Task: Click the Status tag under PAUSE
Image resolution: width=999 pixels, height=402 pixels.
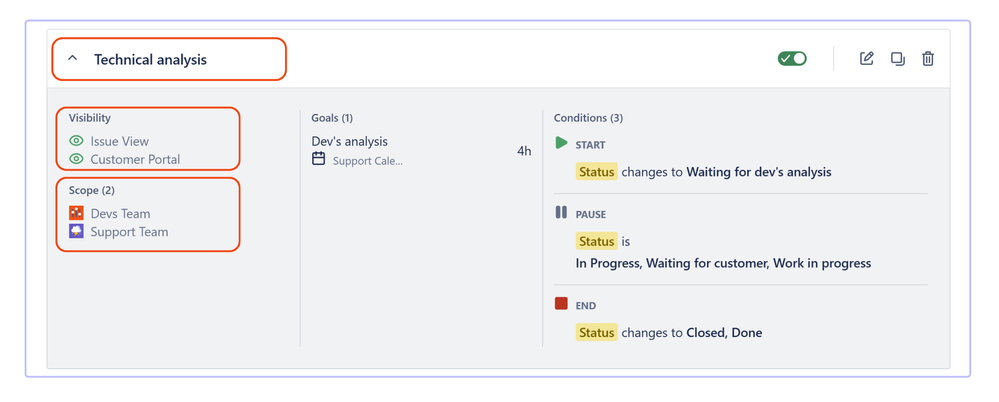Action: tap(596, 241)
